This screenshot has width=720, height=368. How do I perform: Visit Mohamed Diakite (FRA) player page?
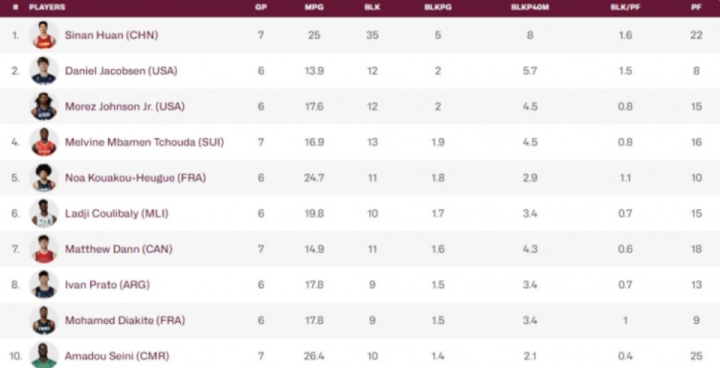[x=125, y=320]
